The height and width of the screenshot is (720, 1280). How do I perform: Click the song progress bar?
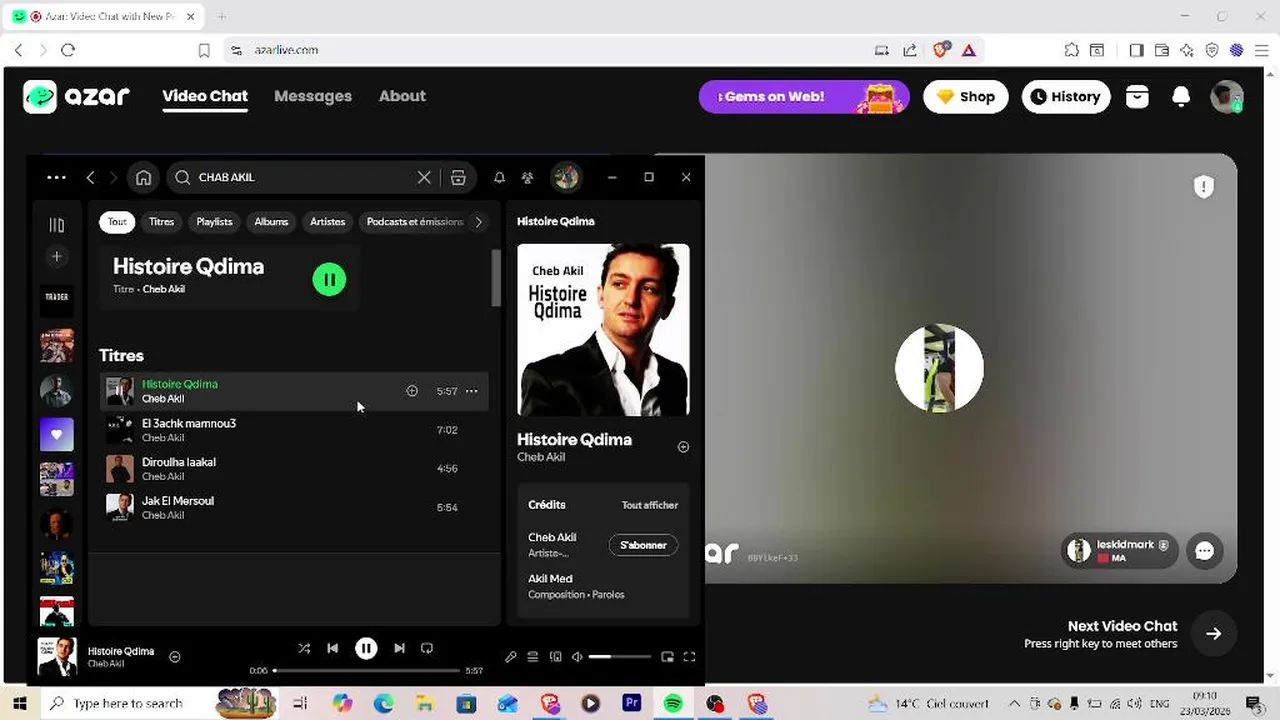366,670
